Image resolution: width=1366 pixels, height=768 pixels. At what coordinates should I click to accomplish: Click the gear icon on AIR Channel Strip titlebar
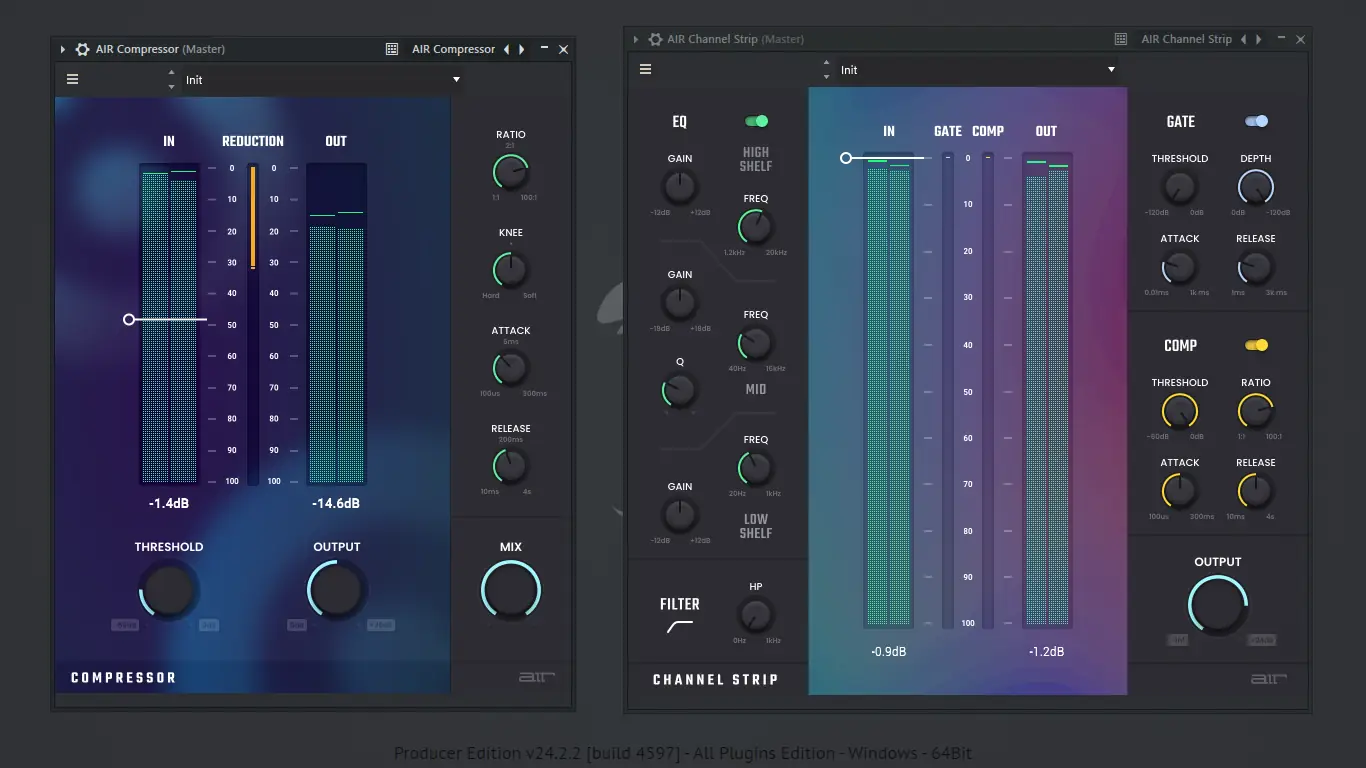click(655, 39)
